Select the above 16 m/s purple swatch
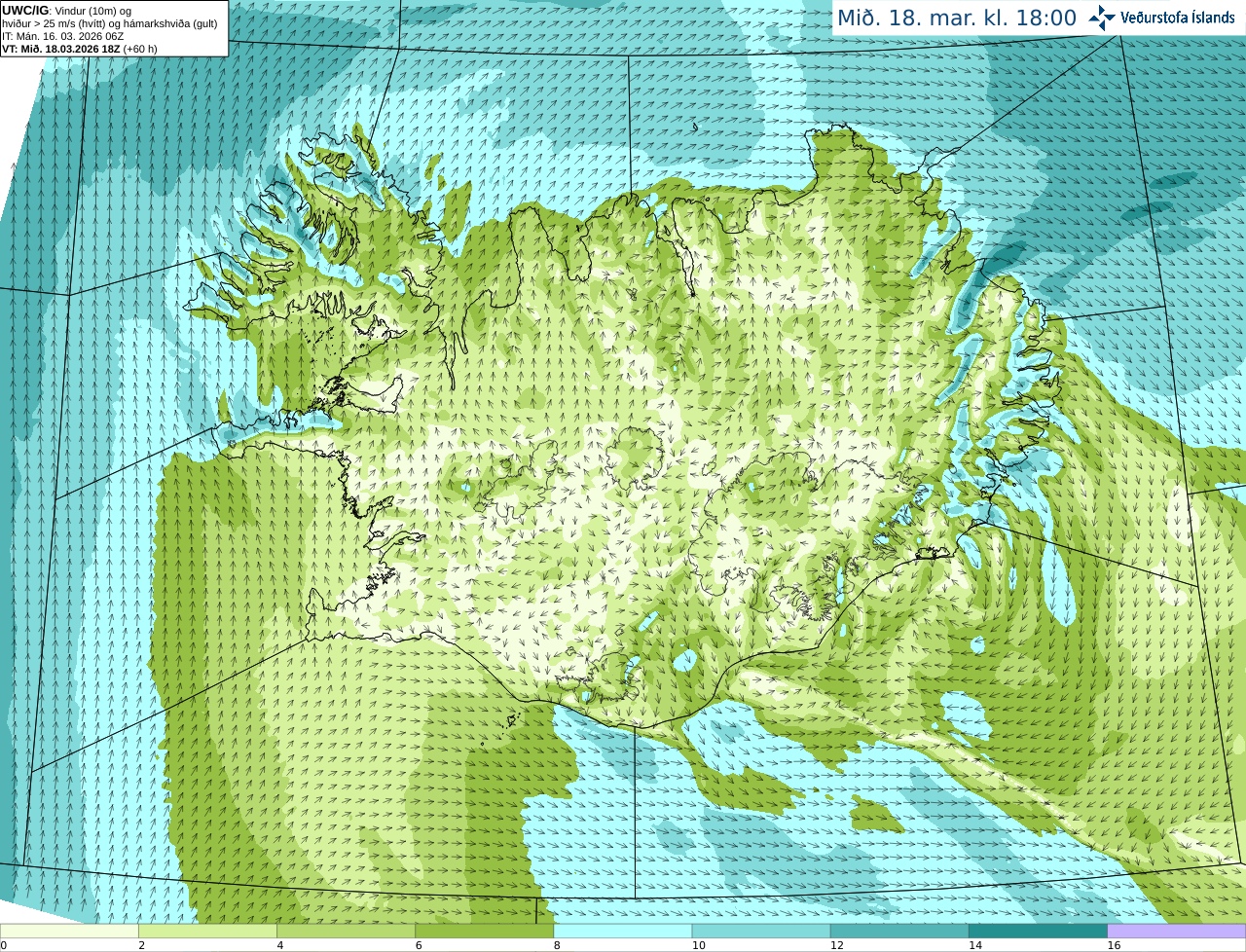 (1177, 932)
